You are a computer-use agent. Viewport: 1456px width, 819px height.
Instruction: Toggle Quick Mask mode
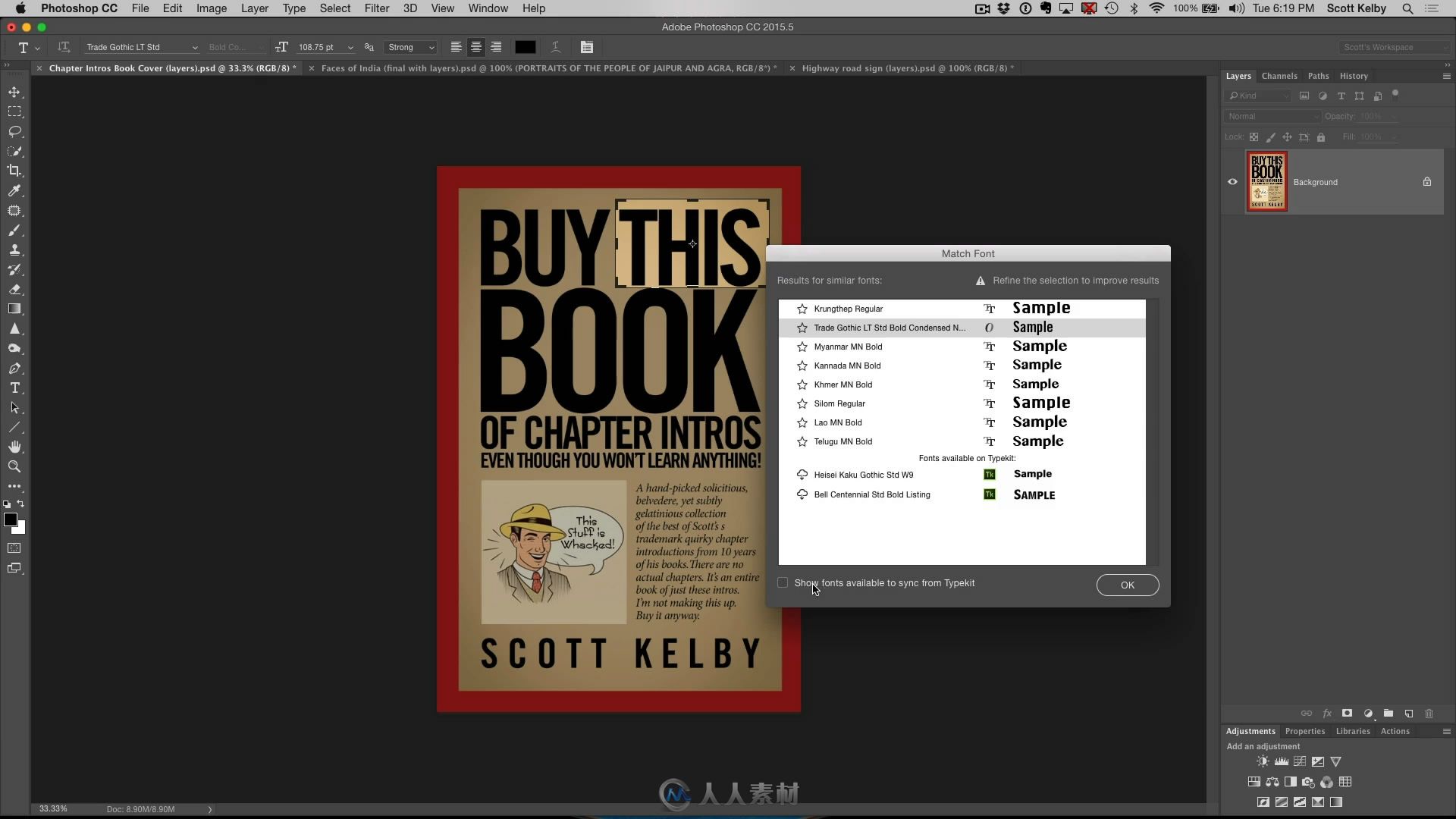point(14,548)
